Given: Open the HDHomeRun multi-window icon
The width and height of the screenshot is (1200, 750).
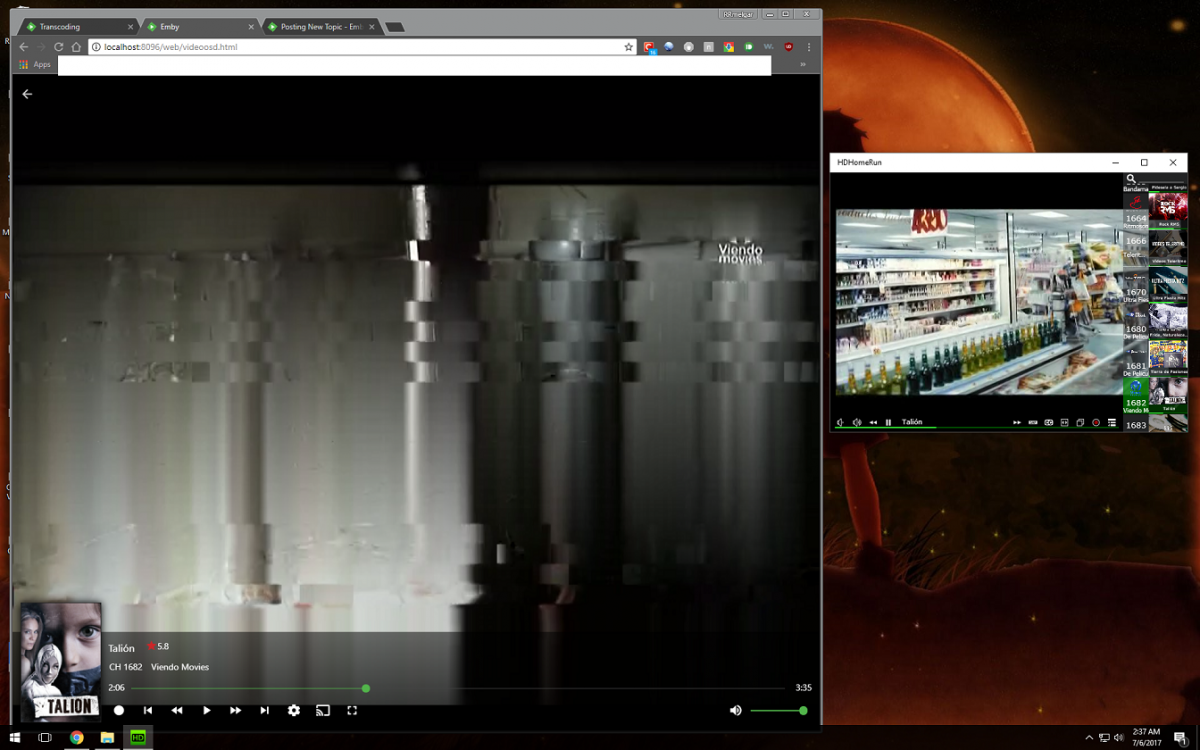Looking at the screenshot, I should point(1080,422).
